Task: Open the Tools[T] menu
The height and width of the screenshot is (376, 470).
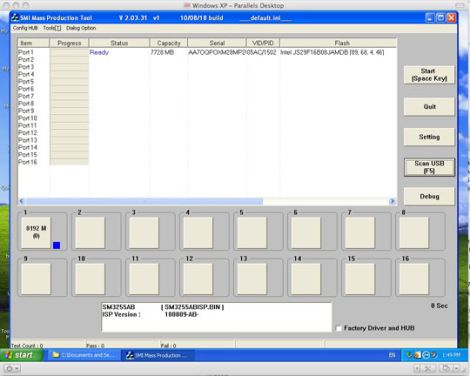Action: pos(52,28)
